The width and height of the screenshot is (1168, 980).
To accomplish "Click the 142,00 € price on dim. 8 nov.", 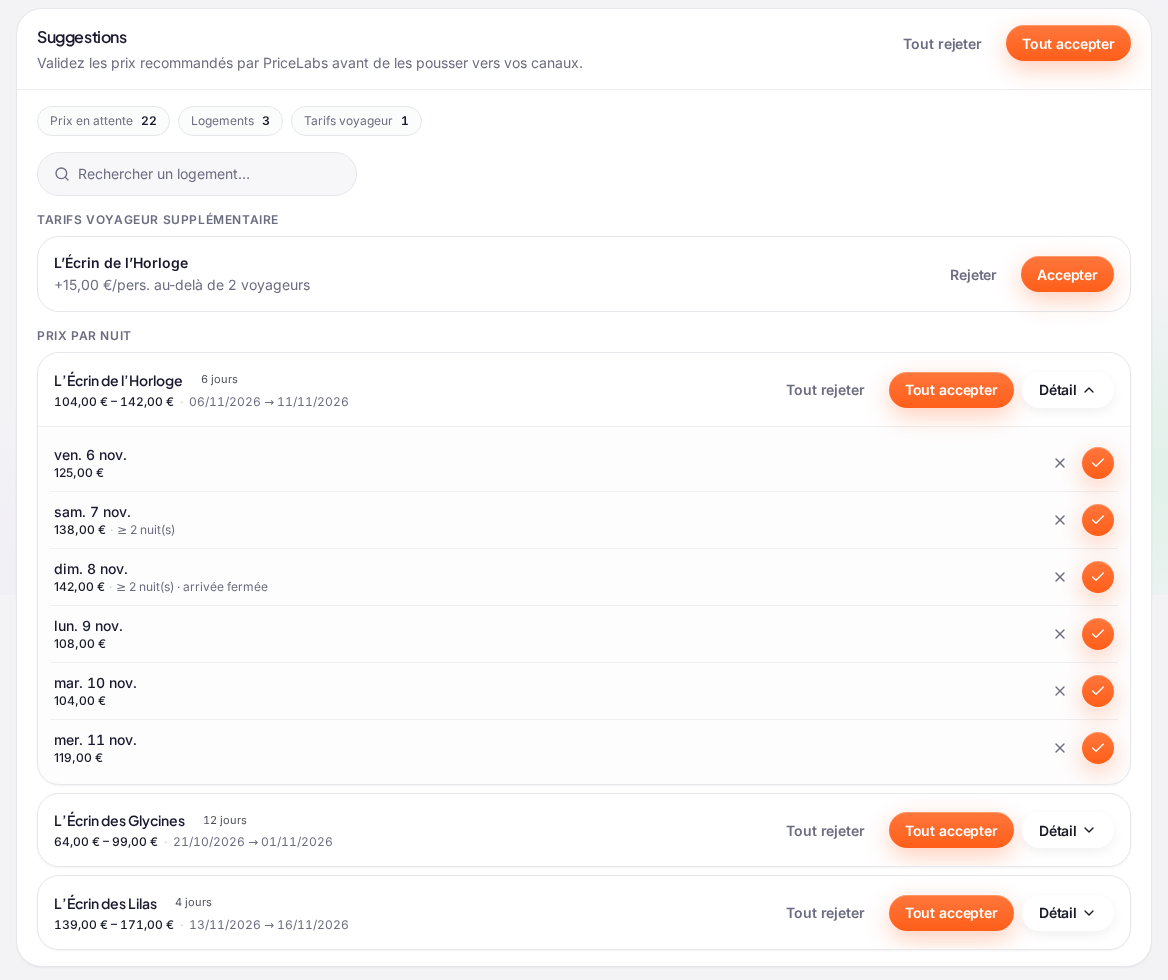I will (79, 587).
